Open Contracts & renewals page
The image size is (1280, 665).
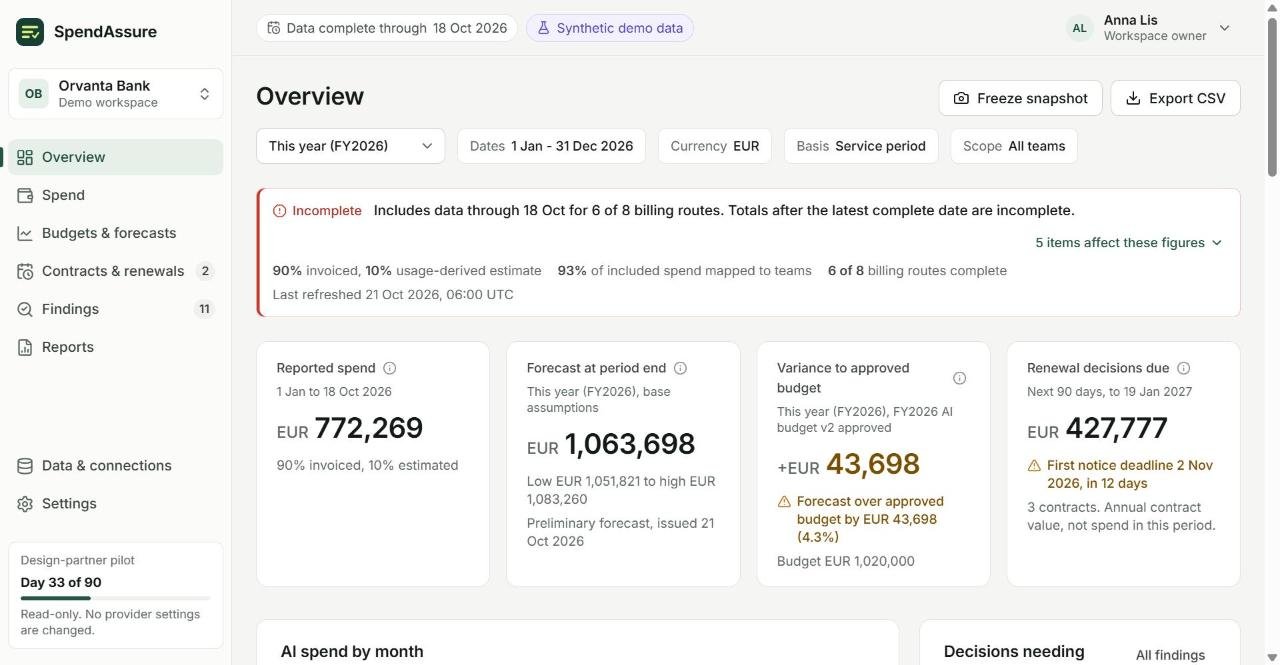tap(116, 271)
